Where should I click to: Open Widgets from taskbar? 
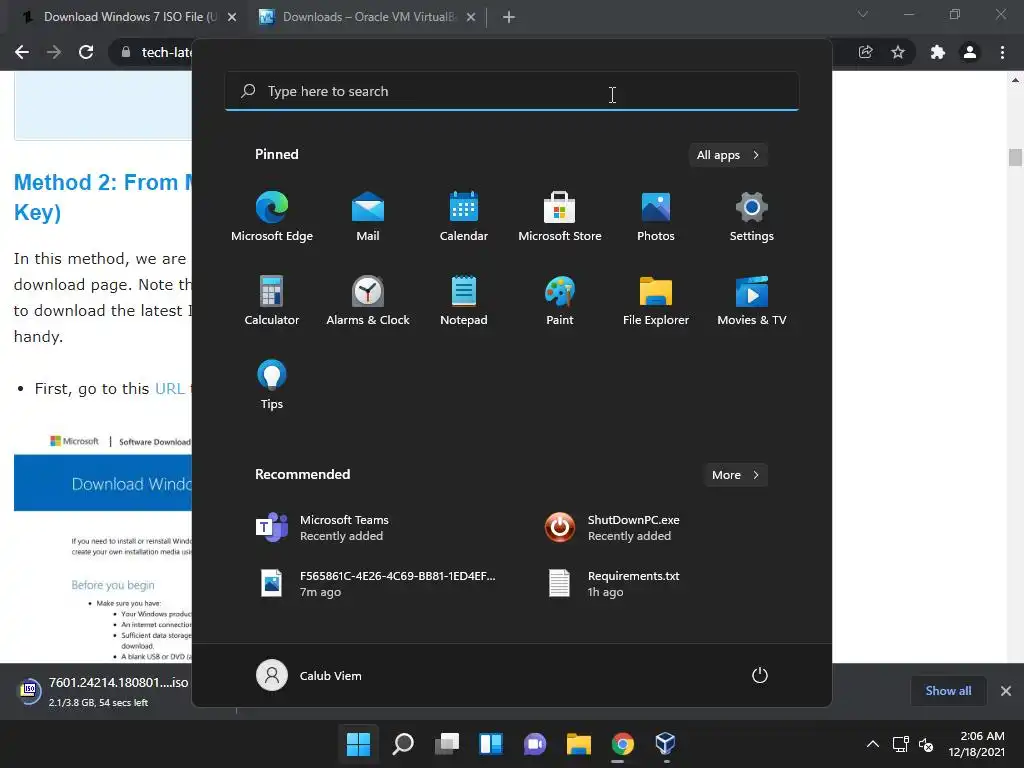[491, 744]
